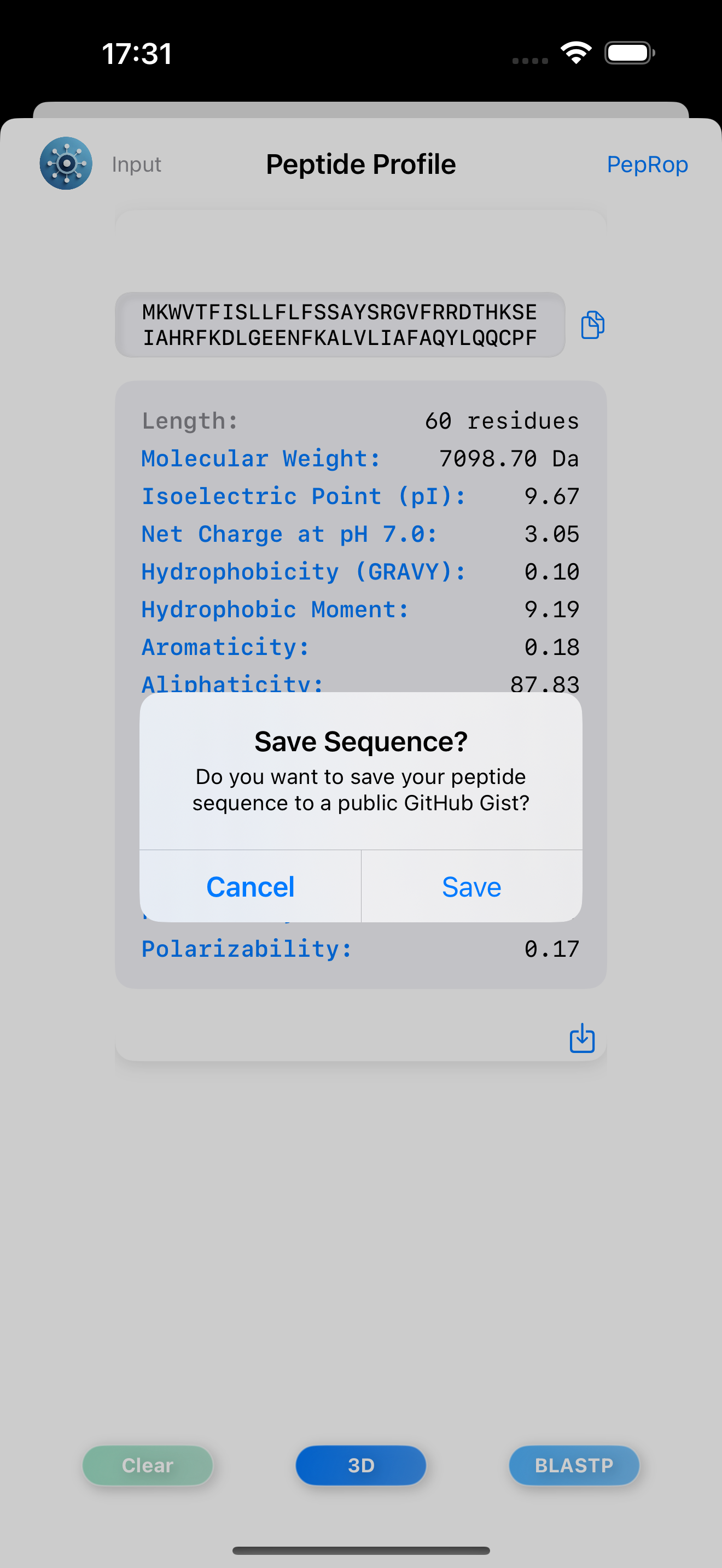The width and height of the screenshot is (722, 1568).
Task: Tap the Polarizability property label
Action: click(x=247, y=949)
